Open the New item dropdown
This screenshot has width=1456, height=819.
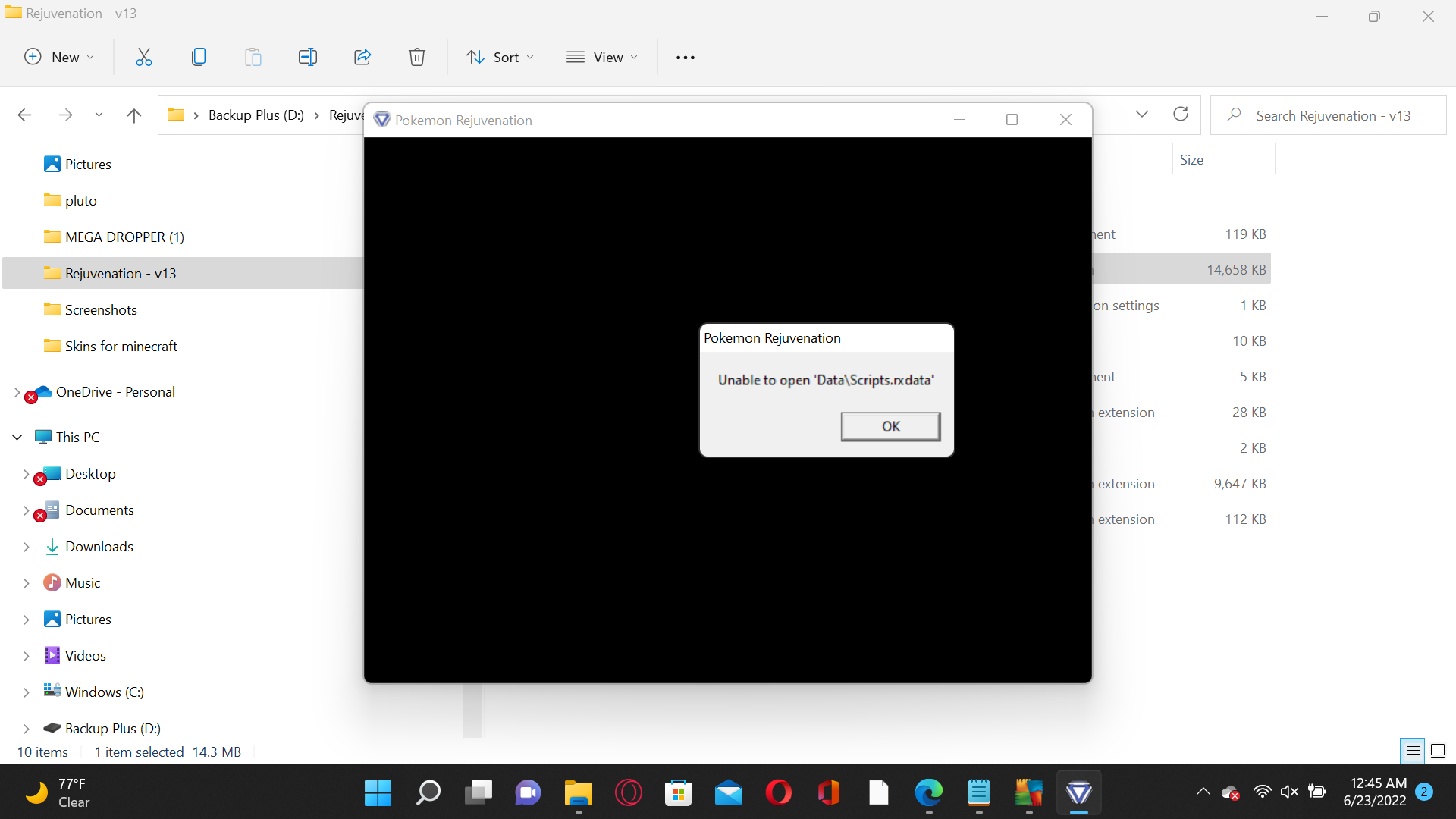click(59, 57)
